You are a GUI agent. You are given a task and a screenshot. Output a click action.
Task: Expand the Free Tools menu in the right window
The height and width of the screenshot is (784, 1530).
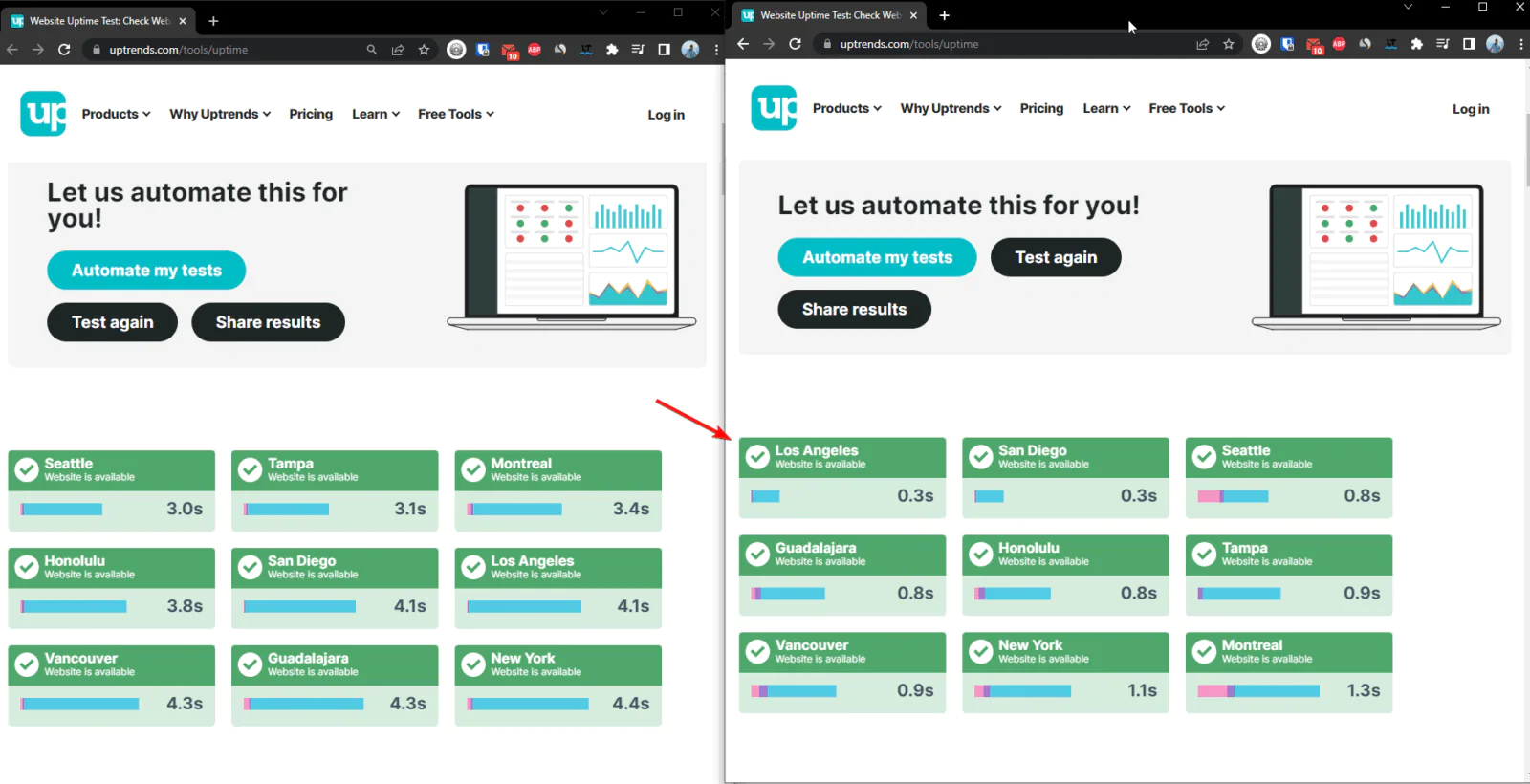[1187, 108]
